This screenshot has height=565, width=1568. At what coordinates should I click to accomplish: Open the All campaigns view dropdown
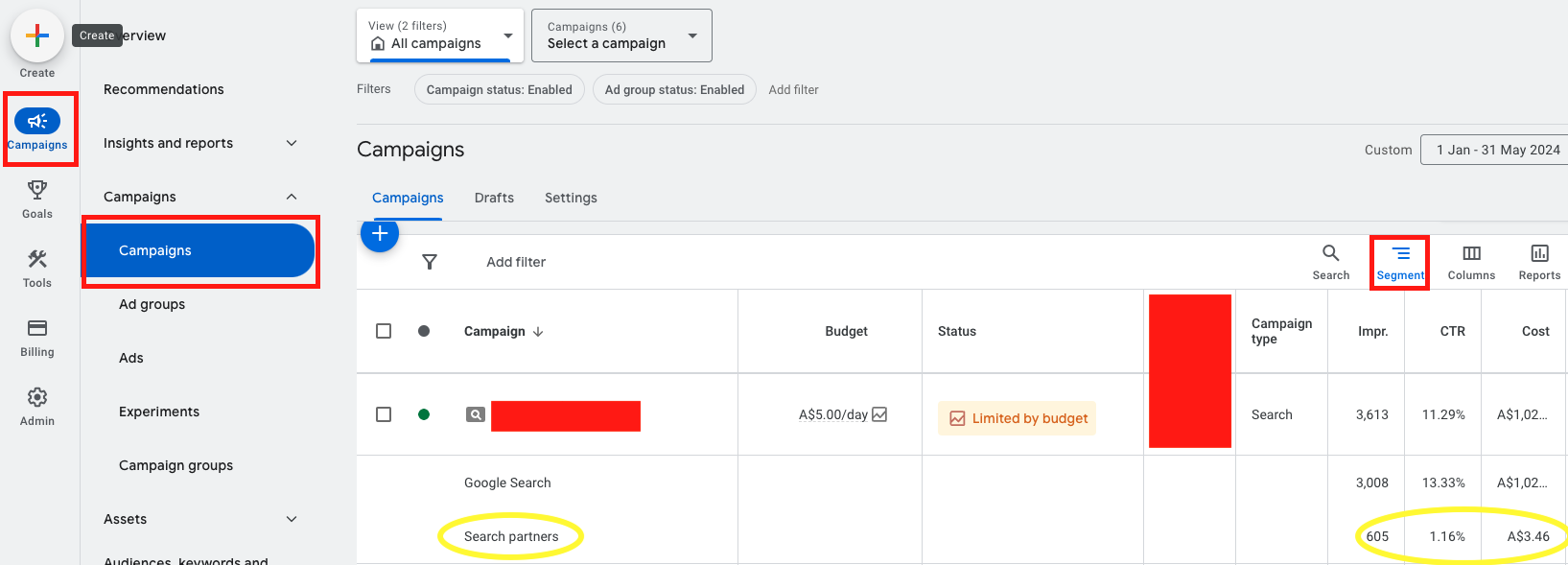[440, 35]
